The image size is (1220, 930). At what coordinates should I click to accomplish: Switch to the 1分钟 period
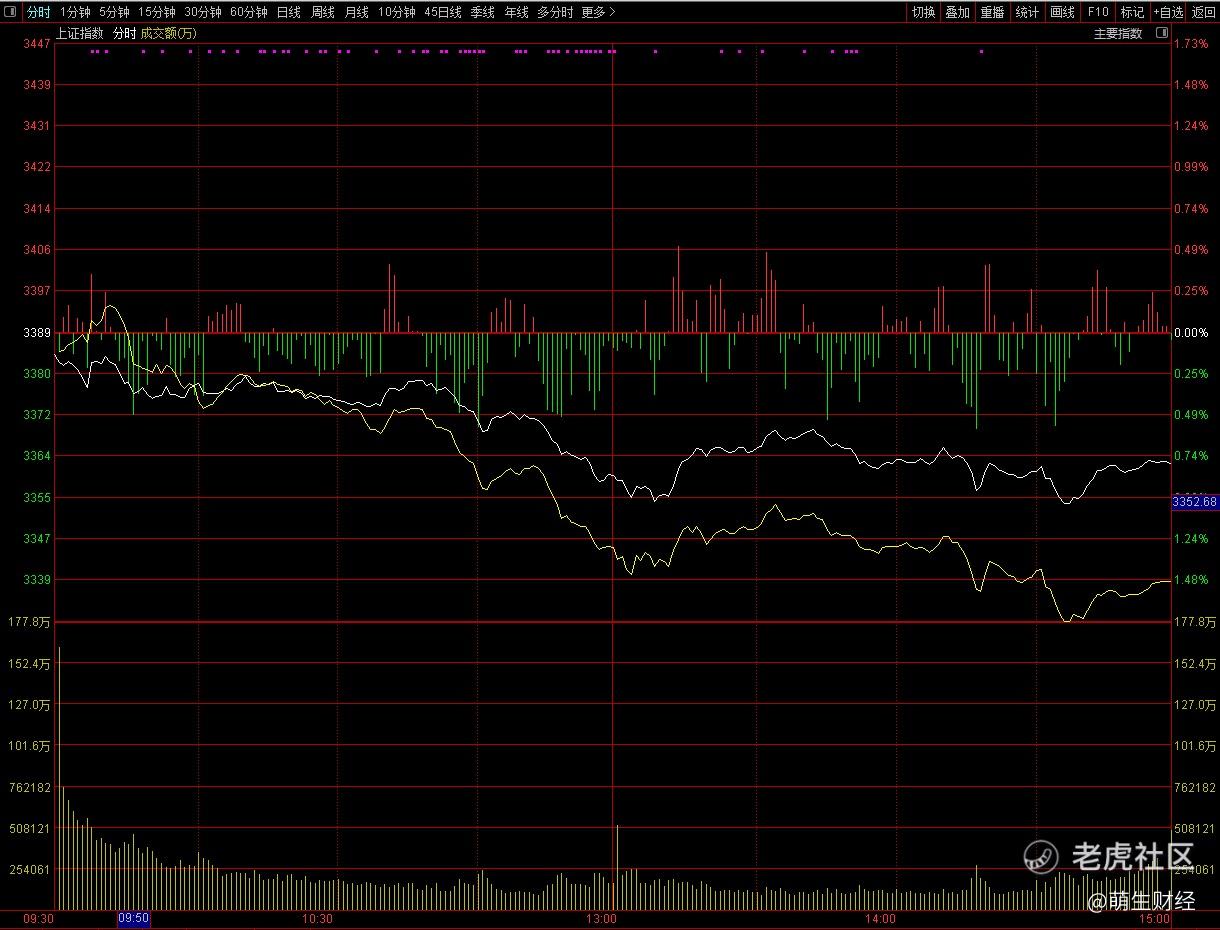pyautogui.click(x=75, y=13)
